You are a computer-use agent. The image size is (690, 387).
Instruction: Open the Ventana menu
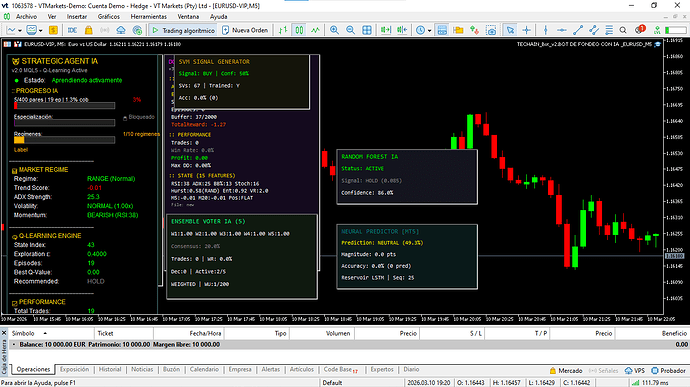(x=188, y=16)
